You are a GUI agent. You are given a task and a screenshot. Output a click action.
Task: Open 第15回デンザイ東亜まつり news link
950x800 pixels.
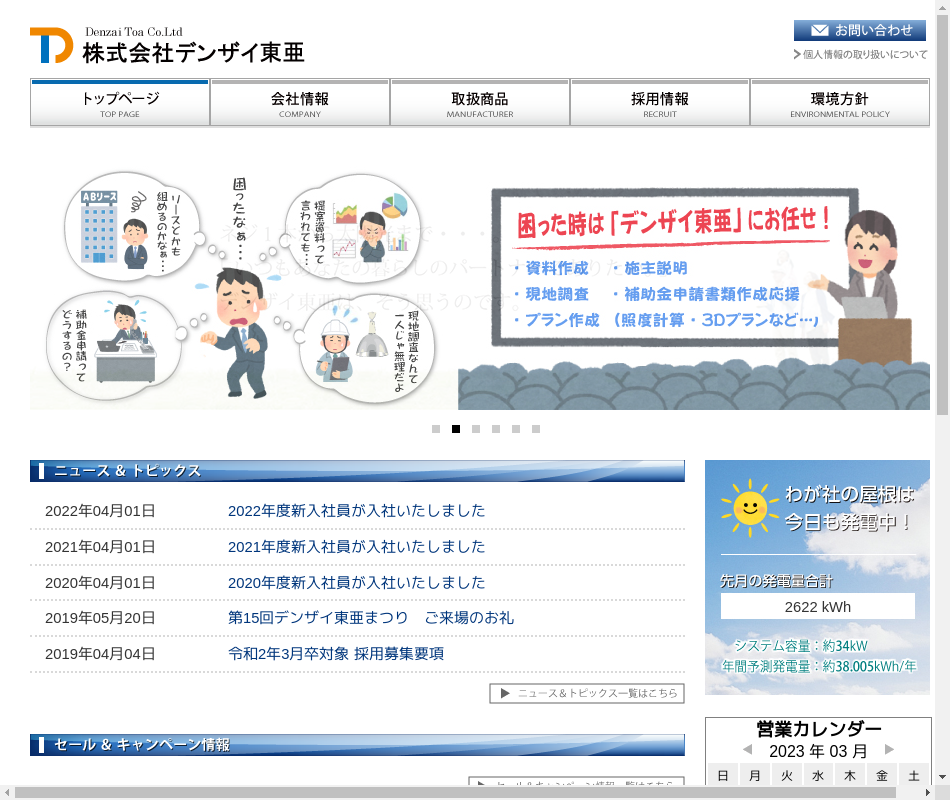[x=370, y=618]
